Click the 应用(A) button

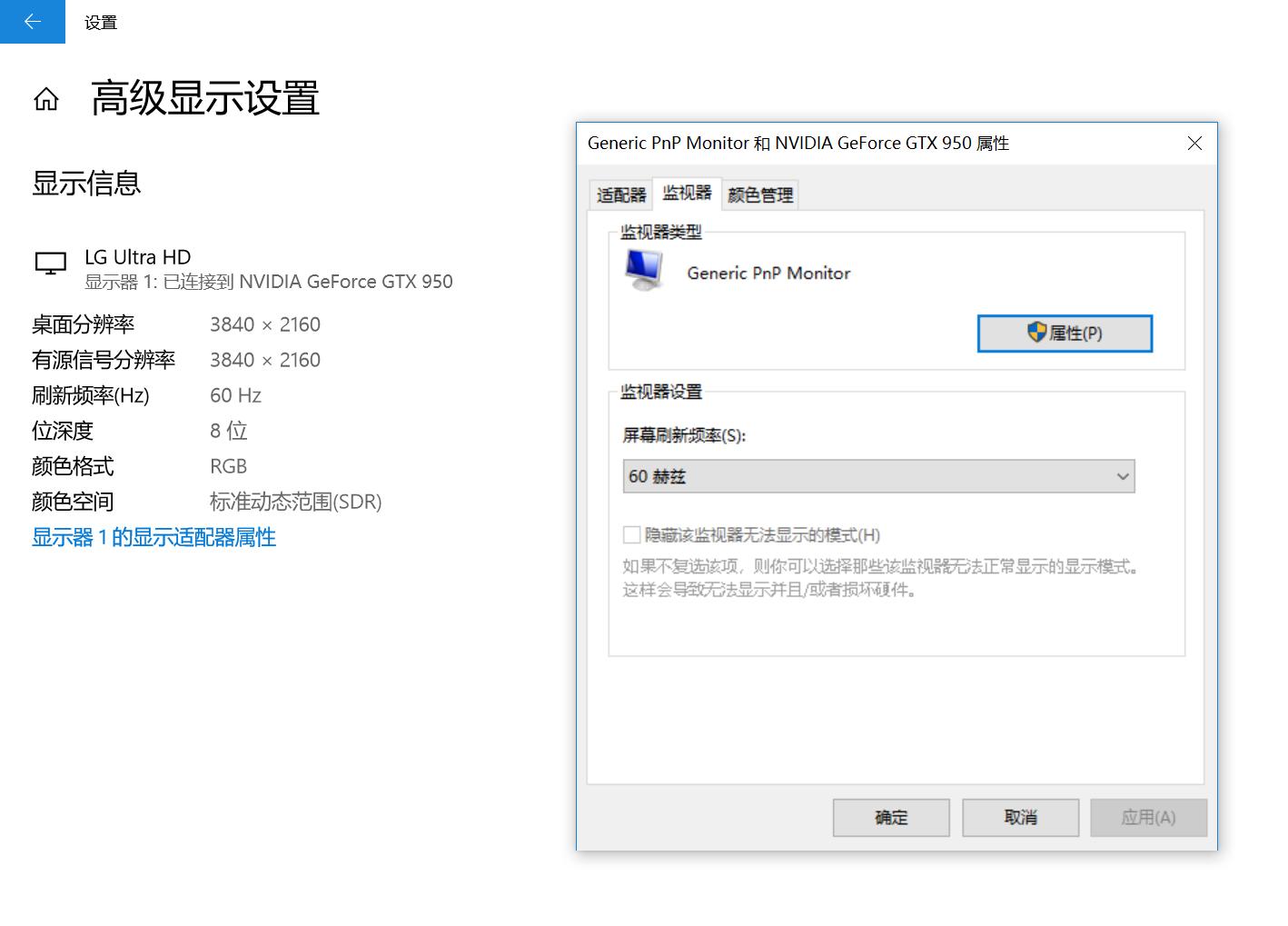click(1148, 817)
